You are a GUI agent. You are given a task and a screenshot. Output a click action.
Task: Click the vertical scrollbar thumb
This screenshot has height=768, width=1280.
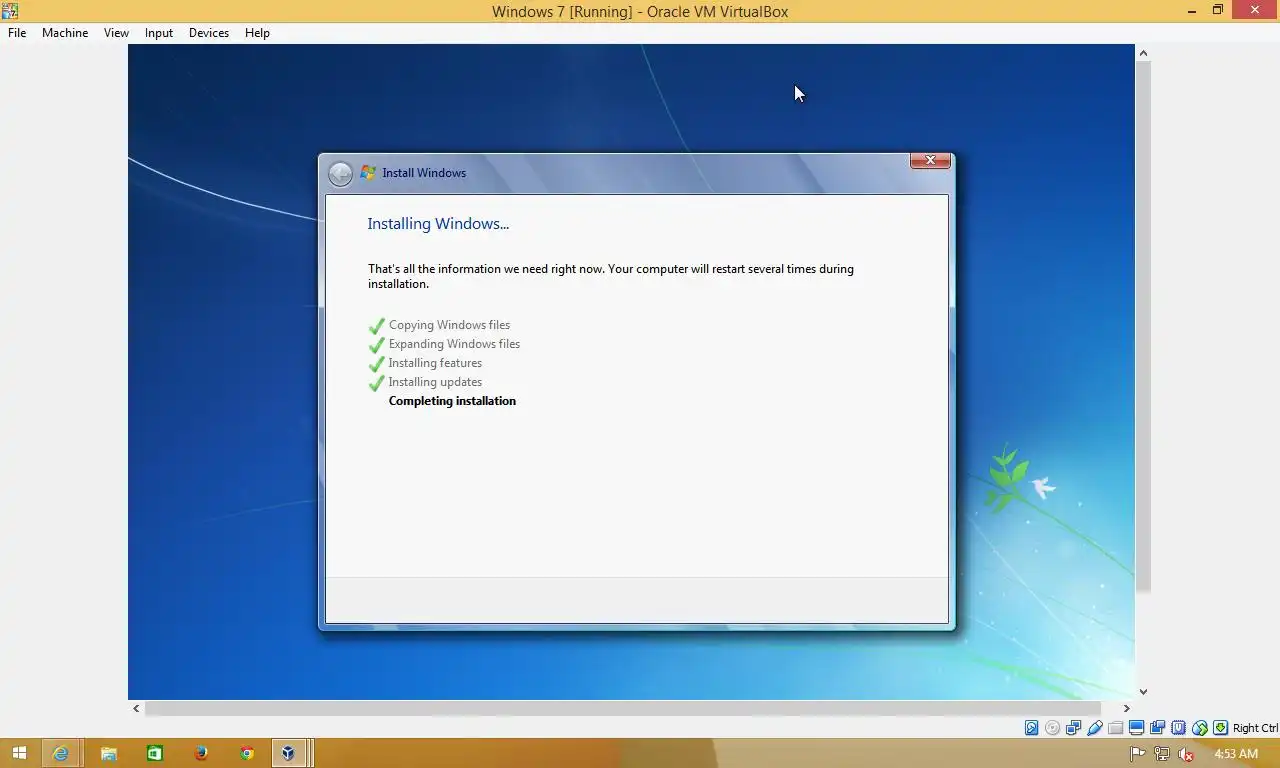[x=1143, y=327]
